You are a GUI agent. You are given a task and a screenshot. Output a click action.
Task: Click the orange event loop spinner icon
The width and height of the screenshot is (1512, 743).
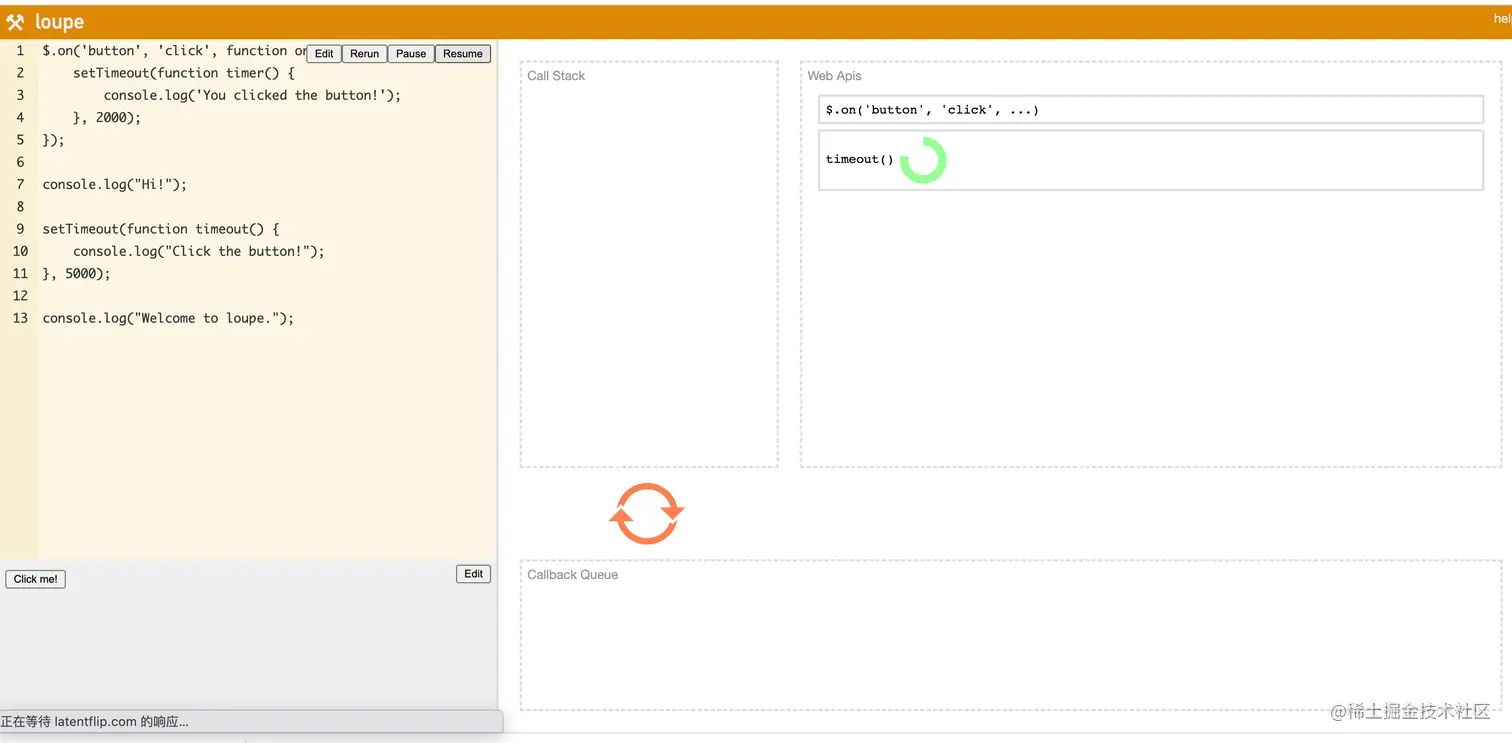(647, 513)
